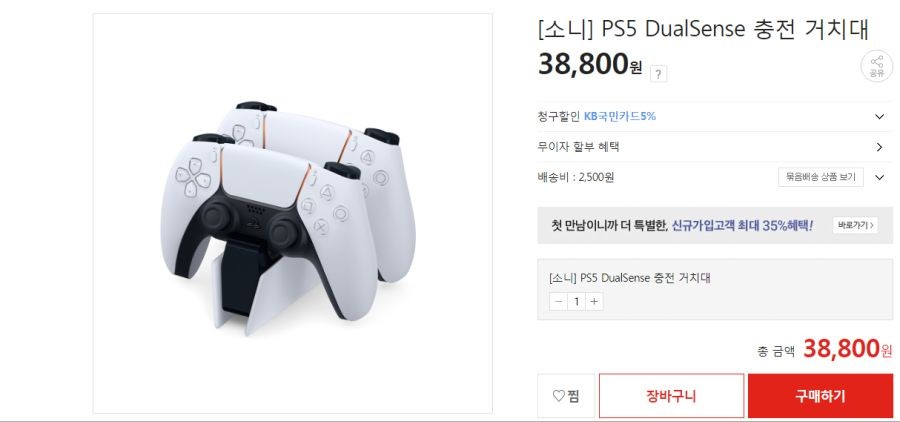The image size is (900, 422).
Task: Click the heart 찜 wishlist button
Action: (566, 396)
